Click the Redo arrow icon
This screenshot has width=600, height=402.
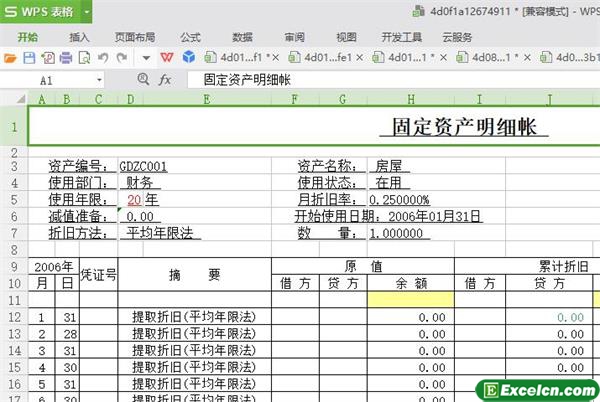coord(121,58)
